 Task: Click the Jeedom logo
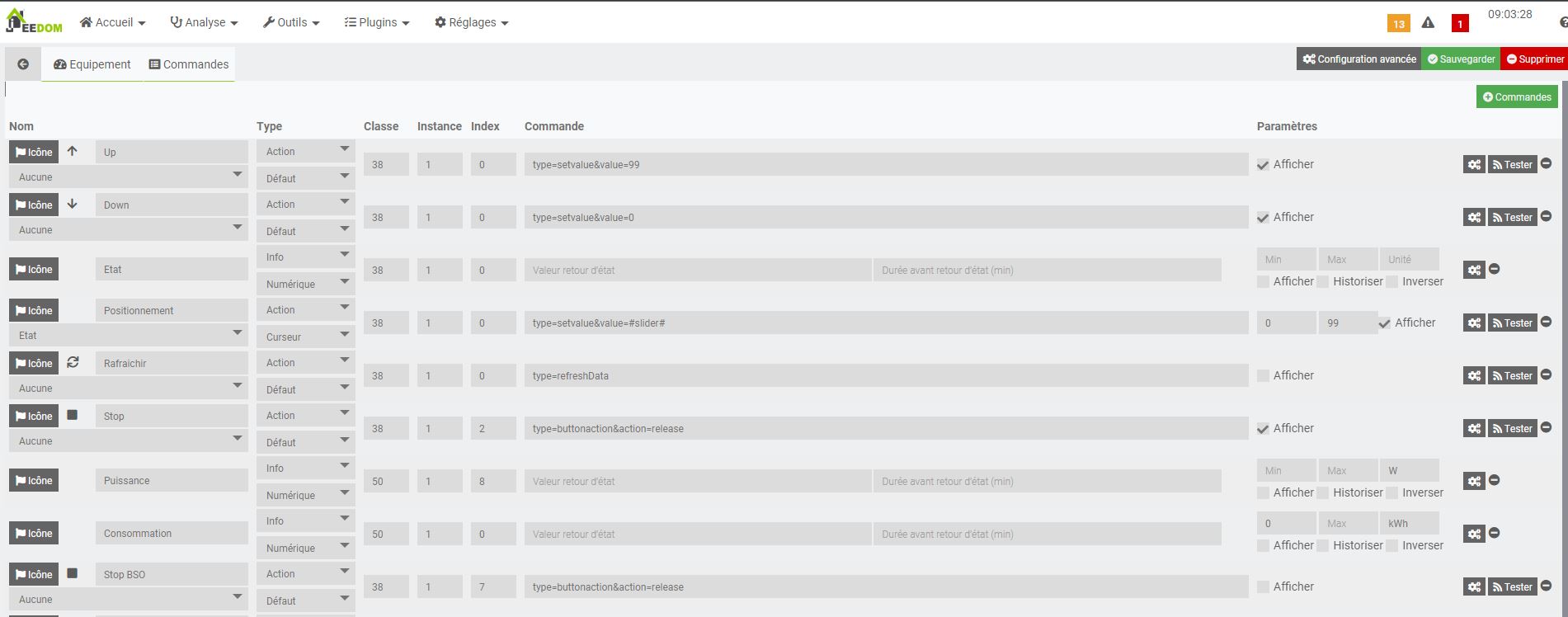tap(34, 22)
